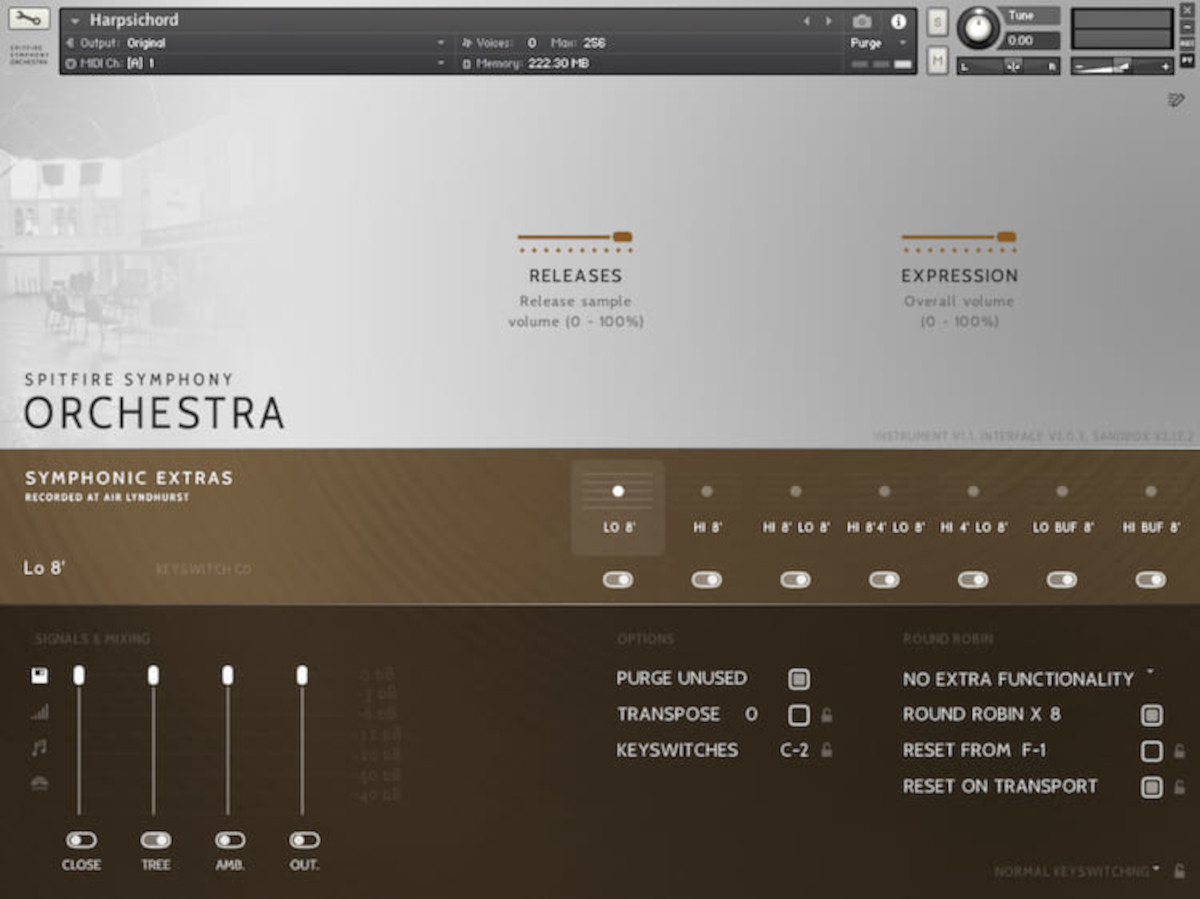Enable the Reset From F-1 checkbox
1200x899 pixels.
pyautogui.click(x=1152, y=751)
